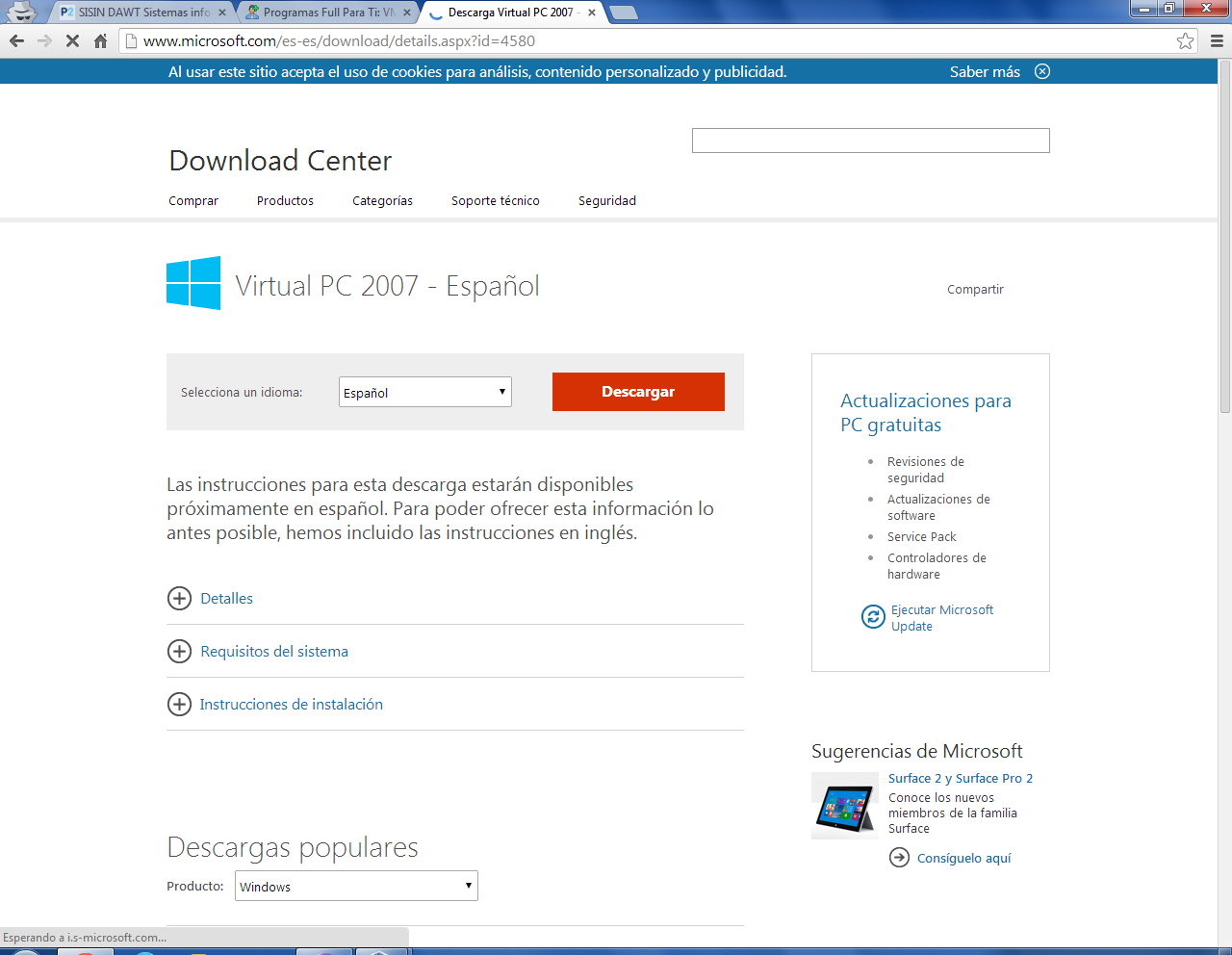Screen dimensions: 1232x955
Task: Click the Saber más link
Action: 985,71
